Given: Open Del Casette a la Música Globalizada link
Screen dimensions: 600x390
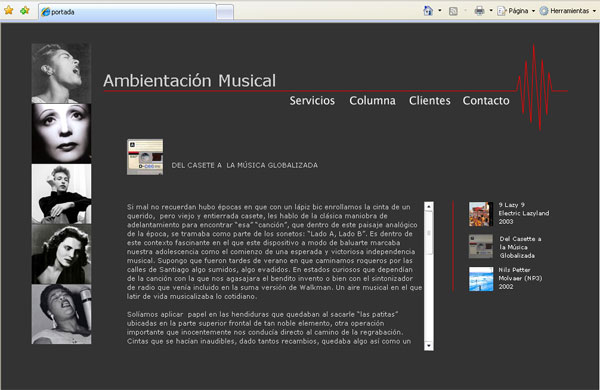Looking at the screenshot, I should tap(520, 247).
